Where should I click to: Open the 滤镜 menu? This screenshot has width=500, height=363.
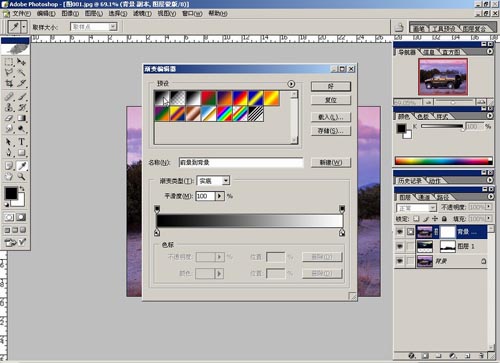click(x=142, y=13)
